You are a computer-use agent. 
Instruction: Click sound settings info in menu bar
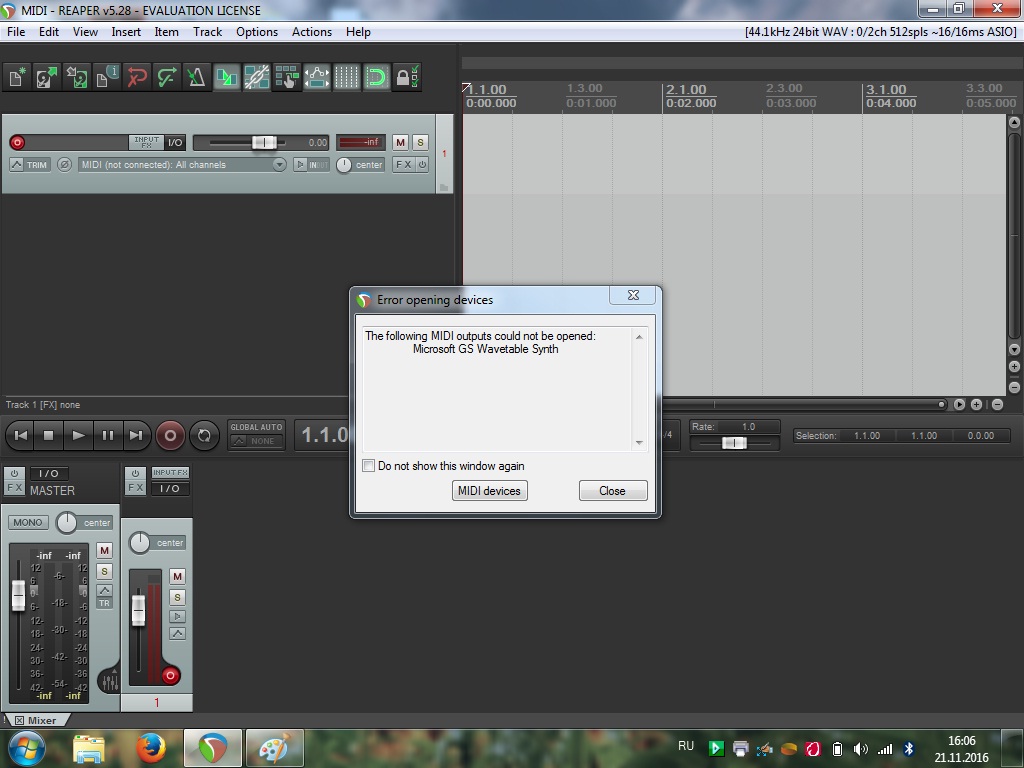click(880, 32)
